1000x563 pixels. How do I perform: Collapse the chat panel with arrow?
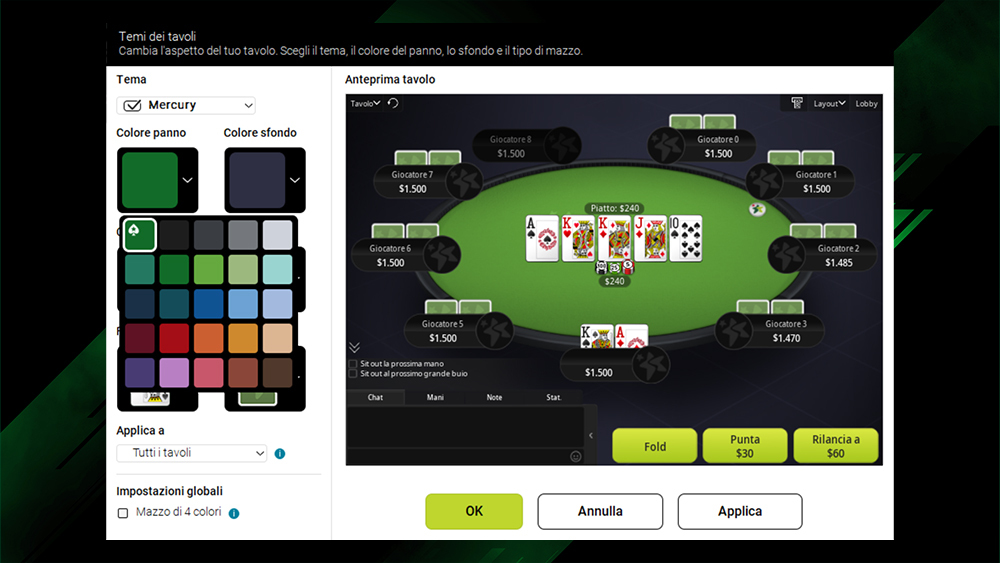point(591,435)
